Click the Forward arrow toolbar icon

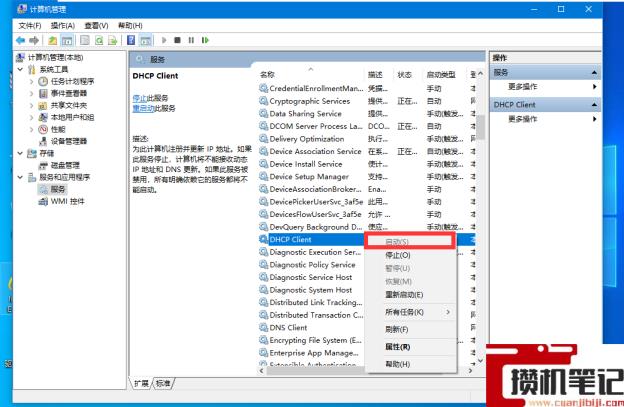[34, 40]
